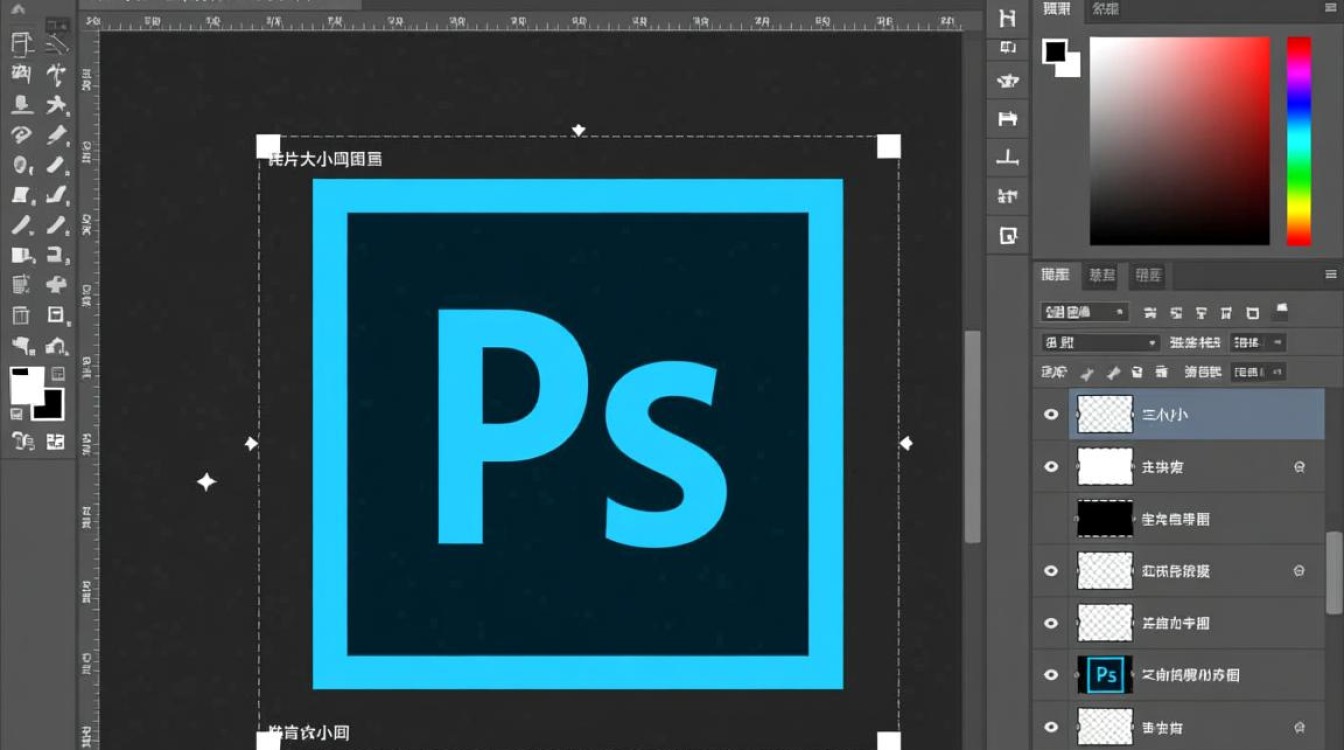The image size is (1344, 750).
Task: Select the first tool in the left toolbox
Action: [x=22, y=42]
